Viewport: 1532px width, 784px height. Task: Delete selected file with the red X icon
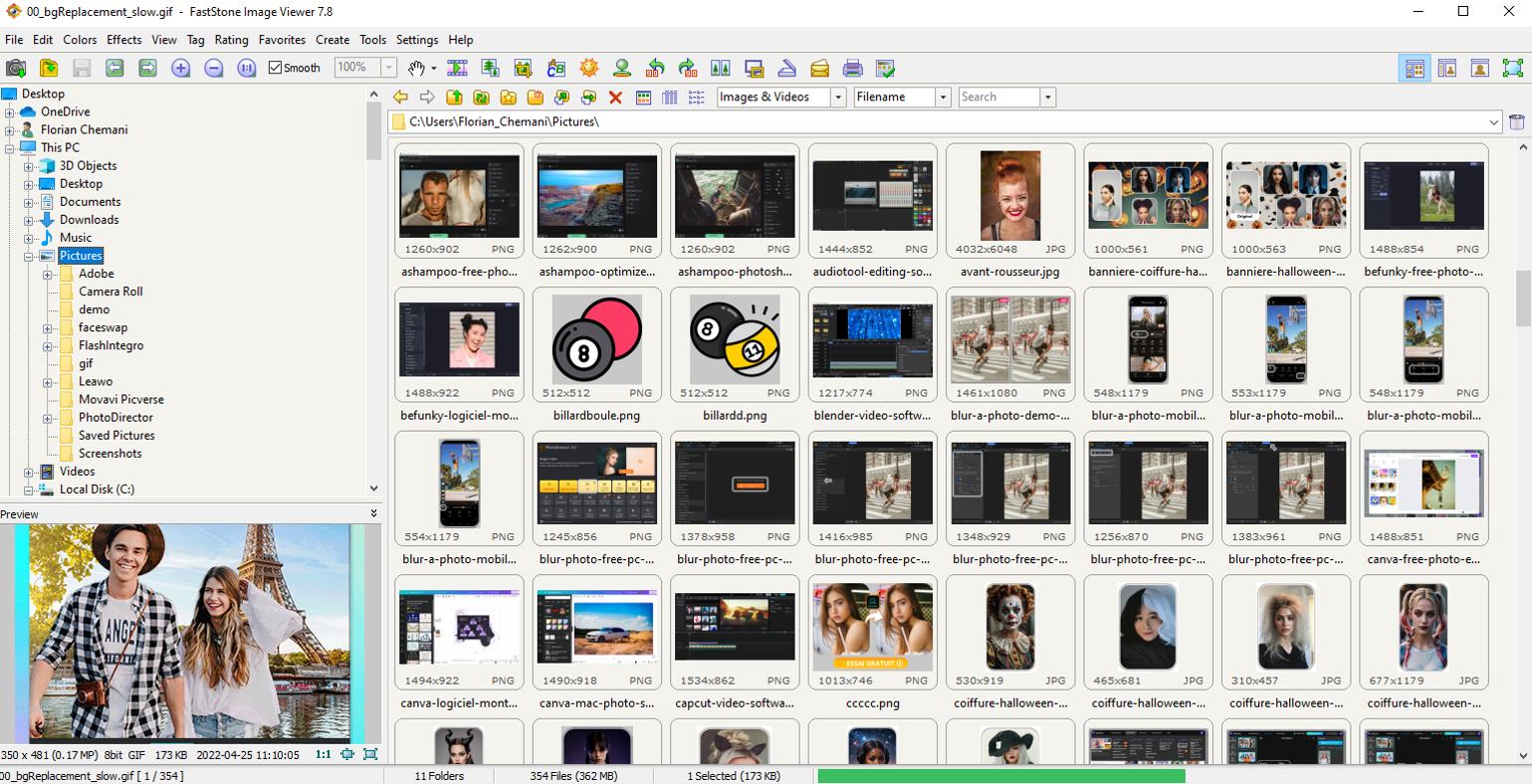pyautogui.click(x=615, y=97)
